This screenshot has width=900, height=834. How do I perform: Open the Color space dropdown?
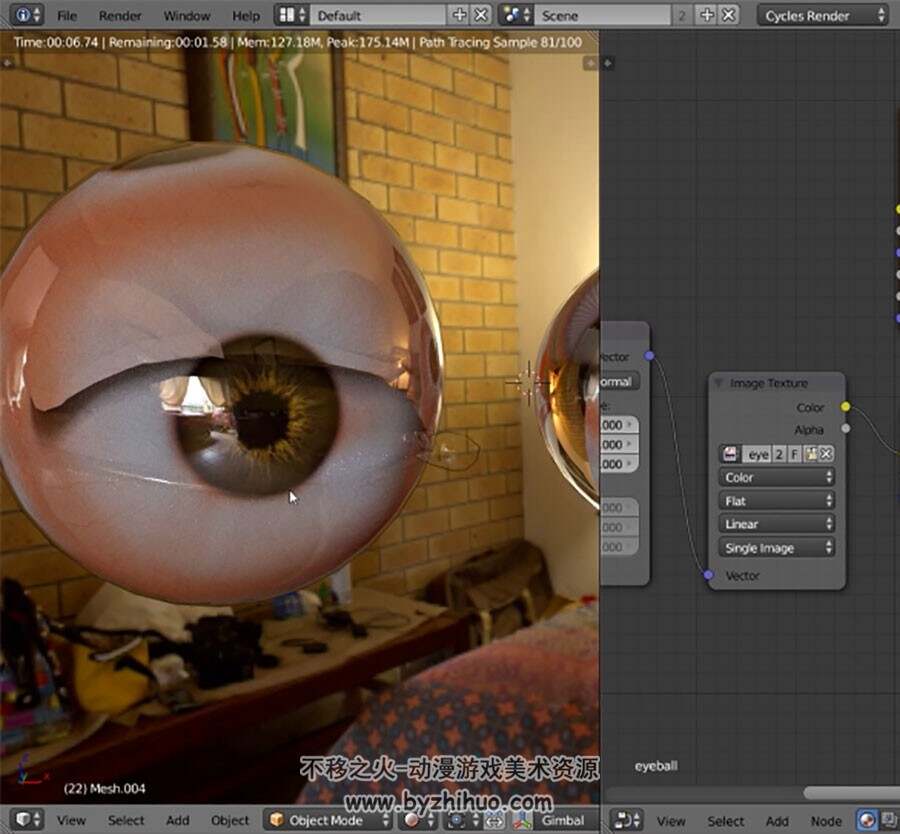(777, 477)
